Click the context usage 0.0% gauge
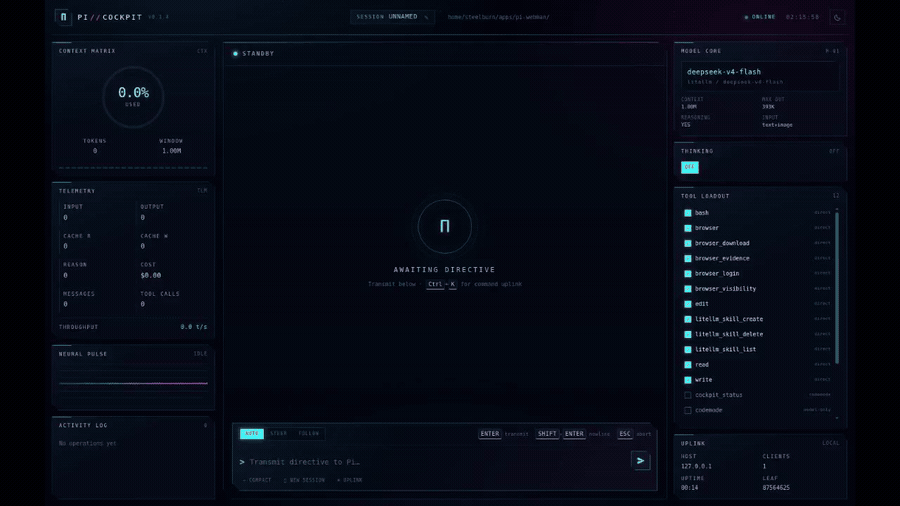Screen dimensions: 900x506 tap(133, 96)
